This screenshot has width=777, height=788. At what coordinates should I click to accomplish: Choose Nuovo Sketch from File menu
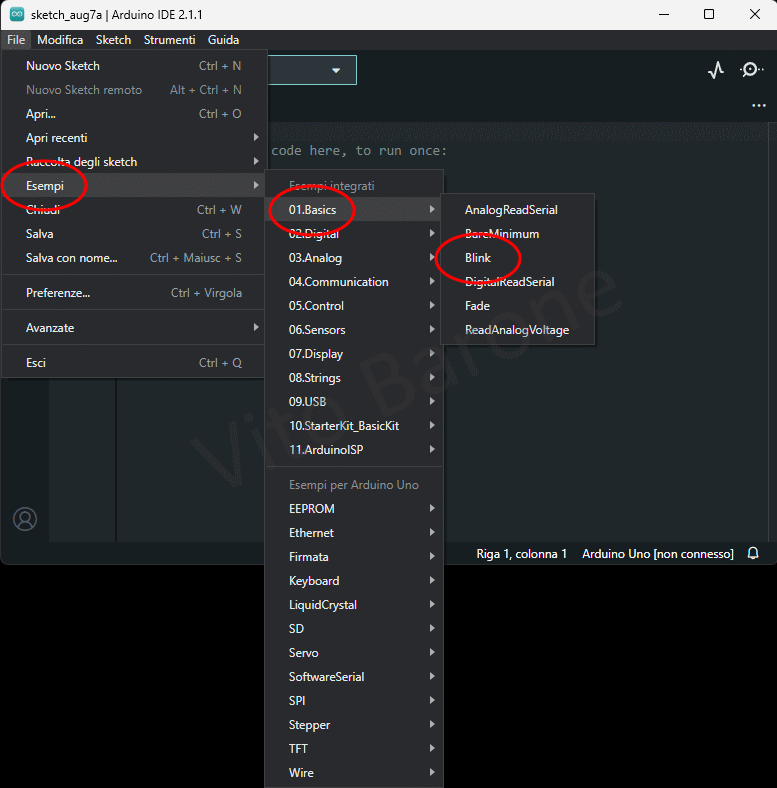134,66
